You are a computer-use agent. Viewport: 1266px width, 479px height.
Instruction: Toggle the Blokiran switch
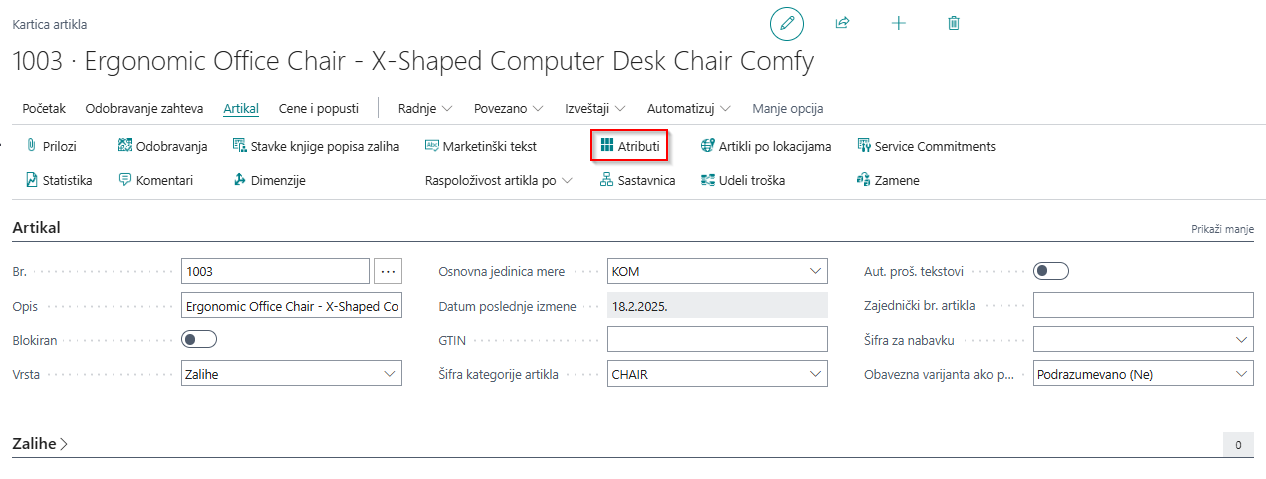tap(199, 340)
